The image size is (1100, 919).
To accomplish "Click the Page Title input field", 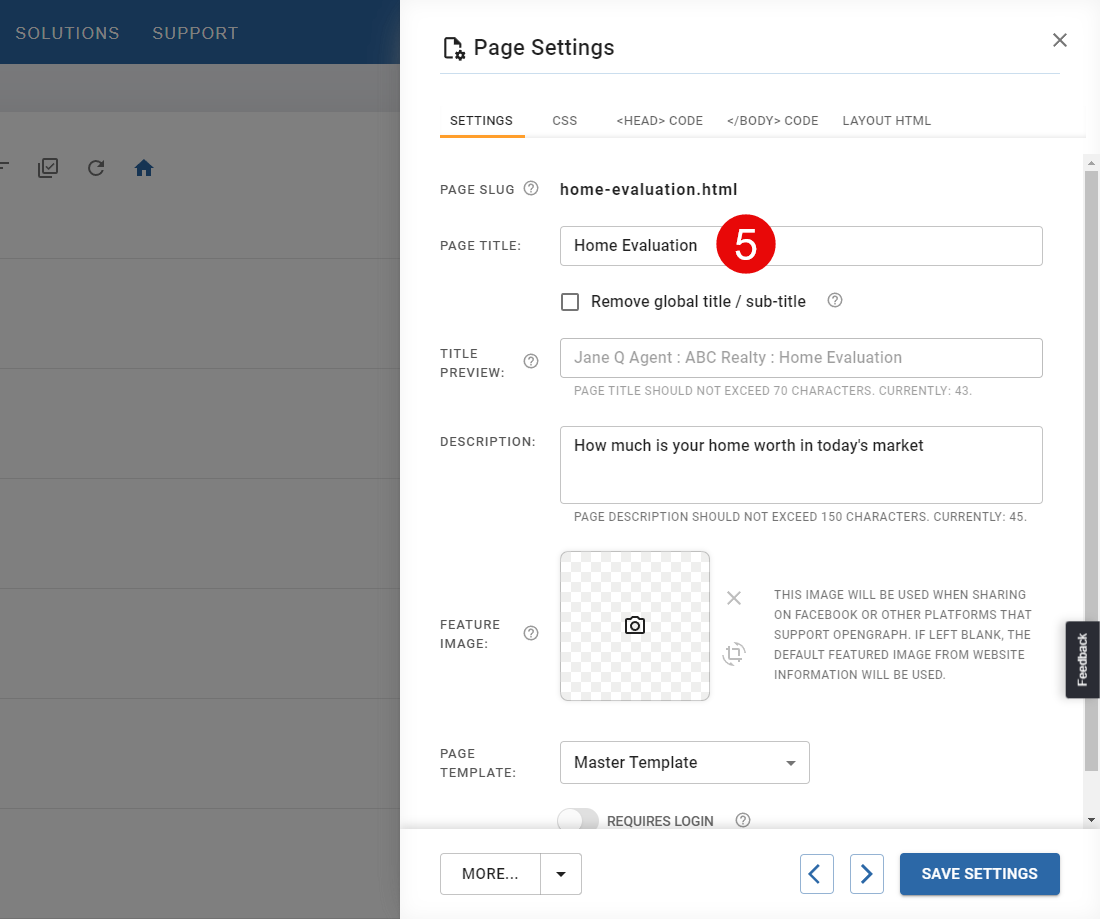I will pos(800,246).
